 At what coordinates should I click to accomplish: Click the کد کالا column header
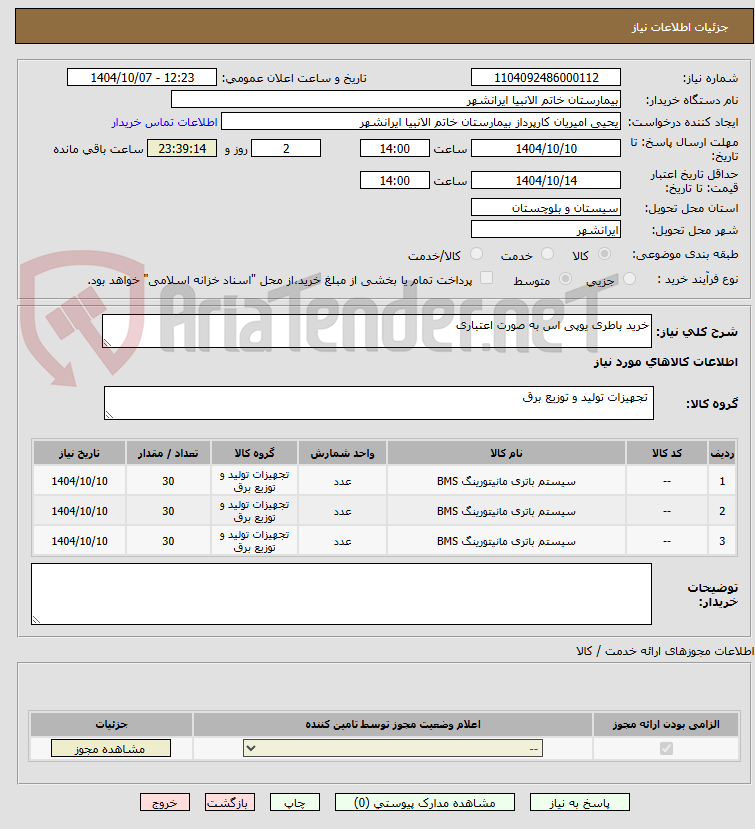(x=667, y=454)
